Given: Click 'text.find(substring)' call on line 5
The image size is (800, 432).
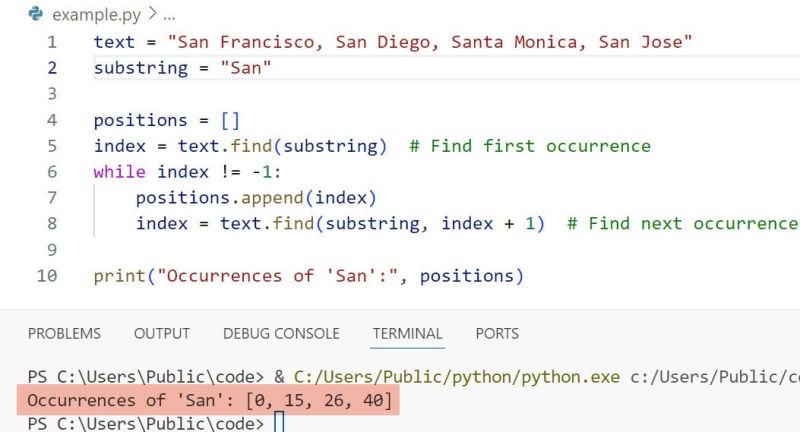Looking at the screenshot, I should tap(282, 146).
